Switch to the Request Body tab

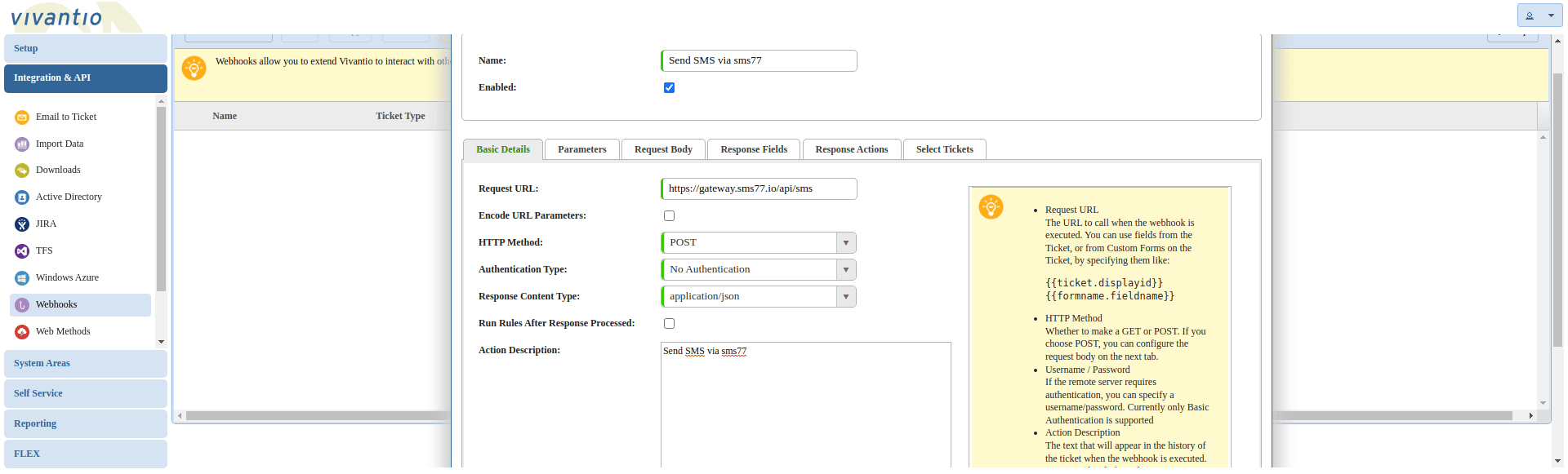(x=662, y=150)
